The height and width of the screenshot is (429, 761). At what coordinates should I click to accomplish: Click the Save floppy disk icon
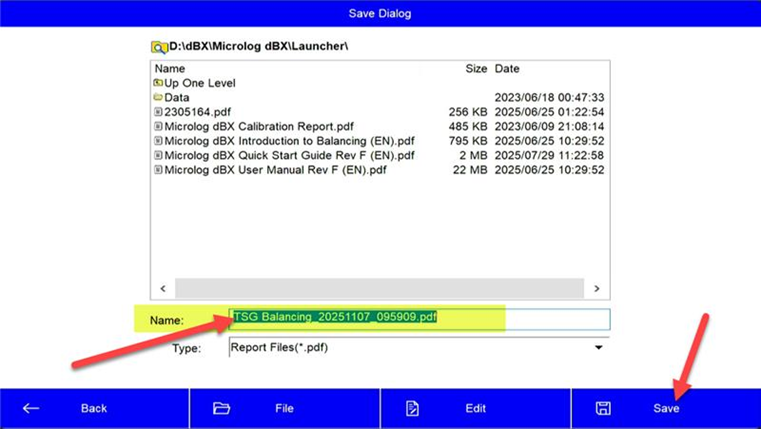point(603,408)
